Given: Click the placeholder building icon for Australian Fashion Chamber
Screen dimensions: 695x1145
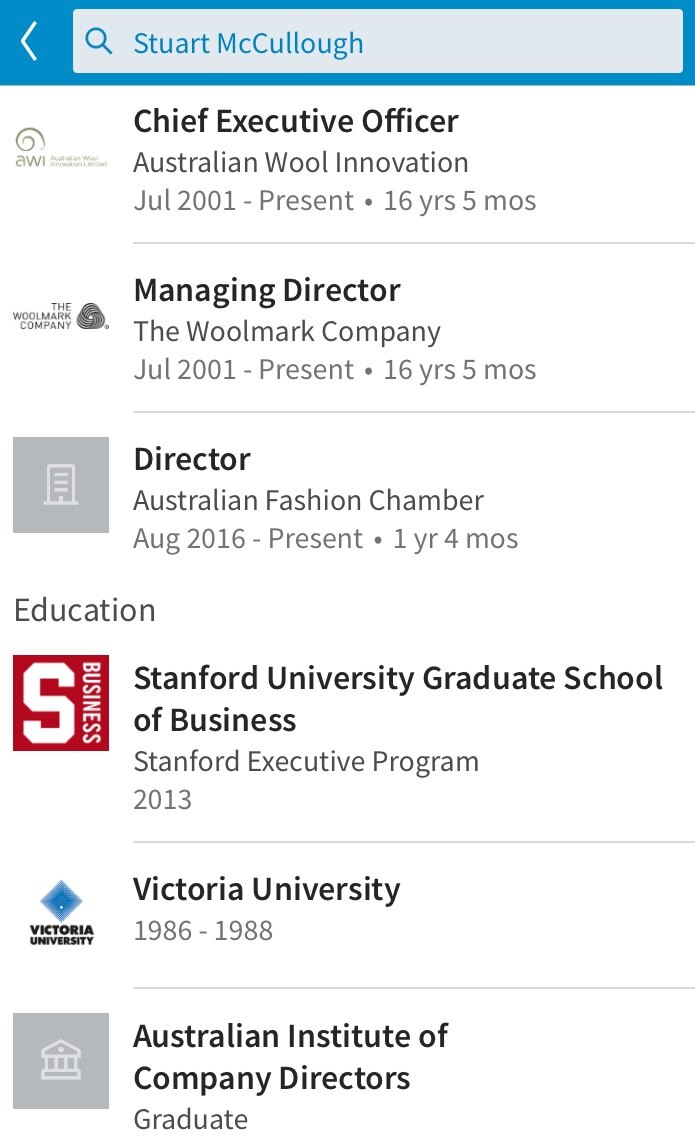Looking at the screenshot, I should tap(60, 484).
